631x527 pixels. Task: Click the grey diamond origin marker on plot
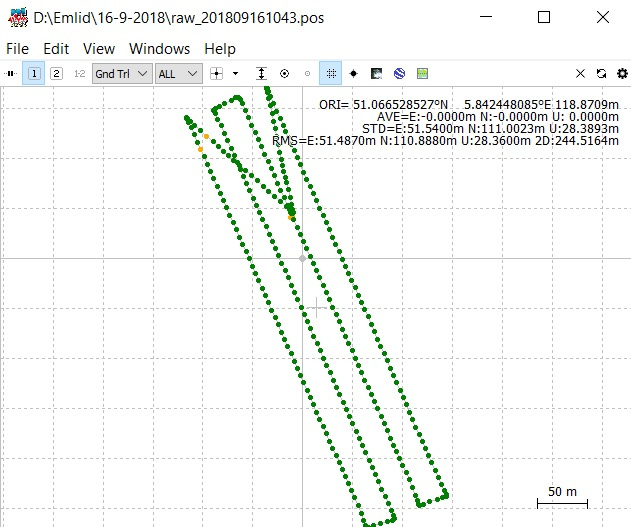pyautogui.click(x=303, y=258)
